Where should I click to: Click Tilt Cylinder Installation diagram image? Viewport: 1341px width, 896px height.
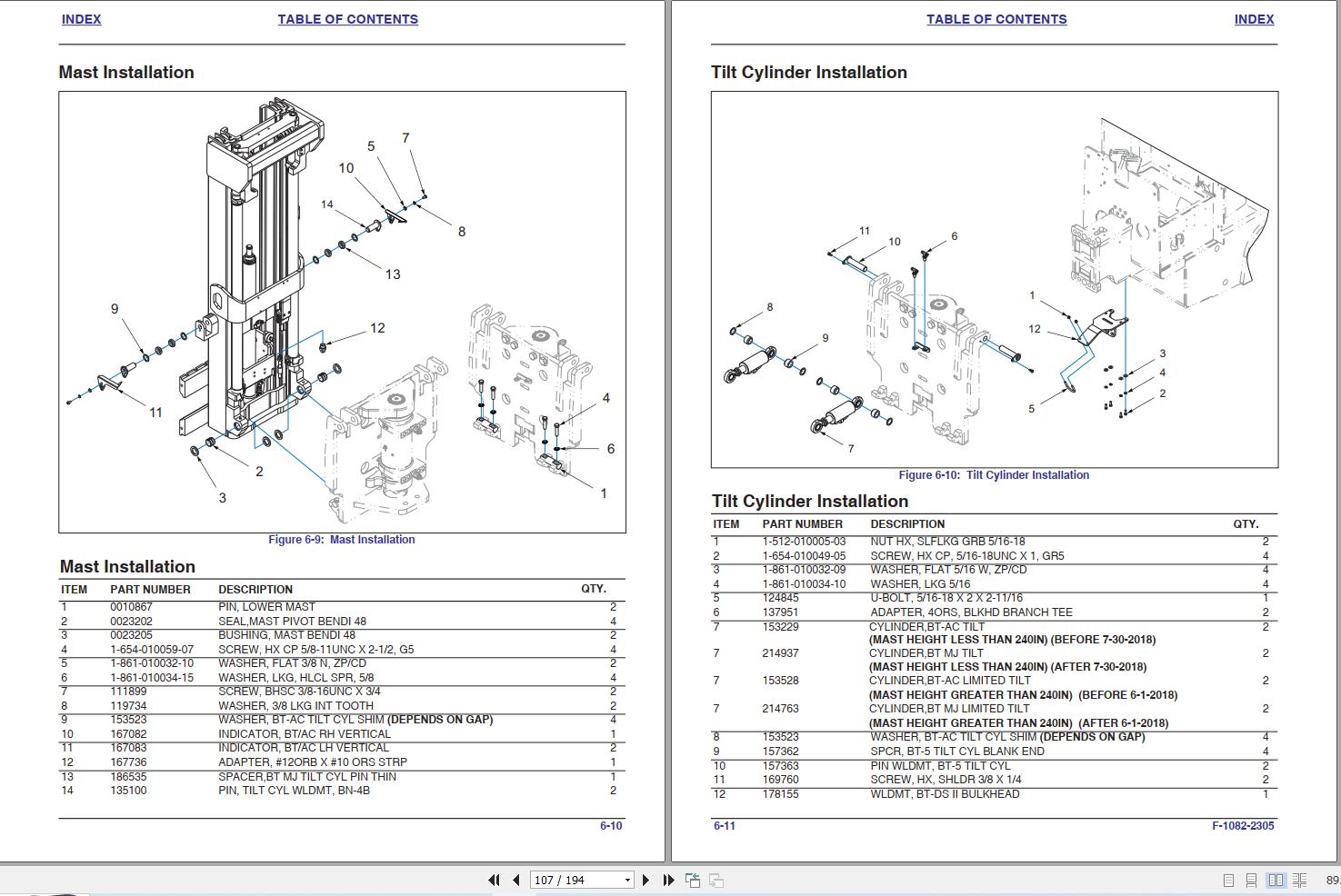[995, 280]
